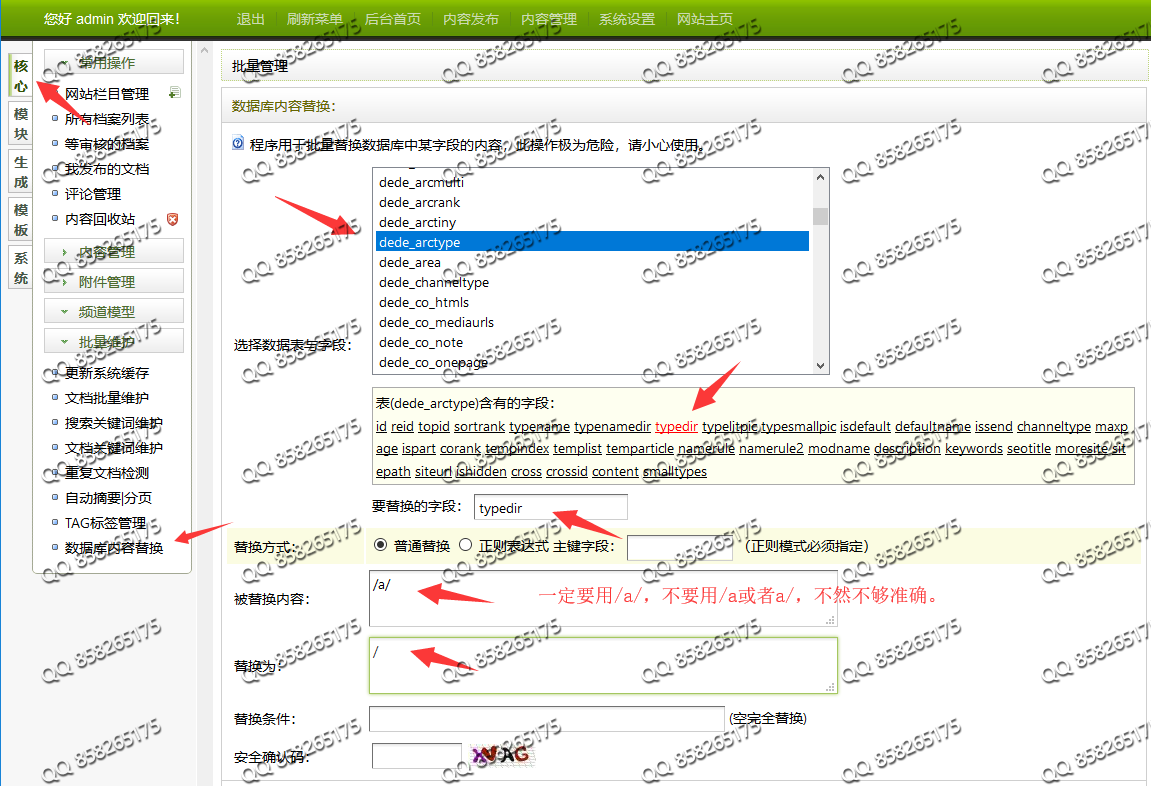Choose the 正则表达式 radio option
The height and width of the screenshot is (786, 1151).
[x=465, y=546]
